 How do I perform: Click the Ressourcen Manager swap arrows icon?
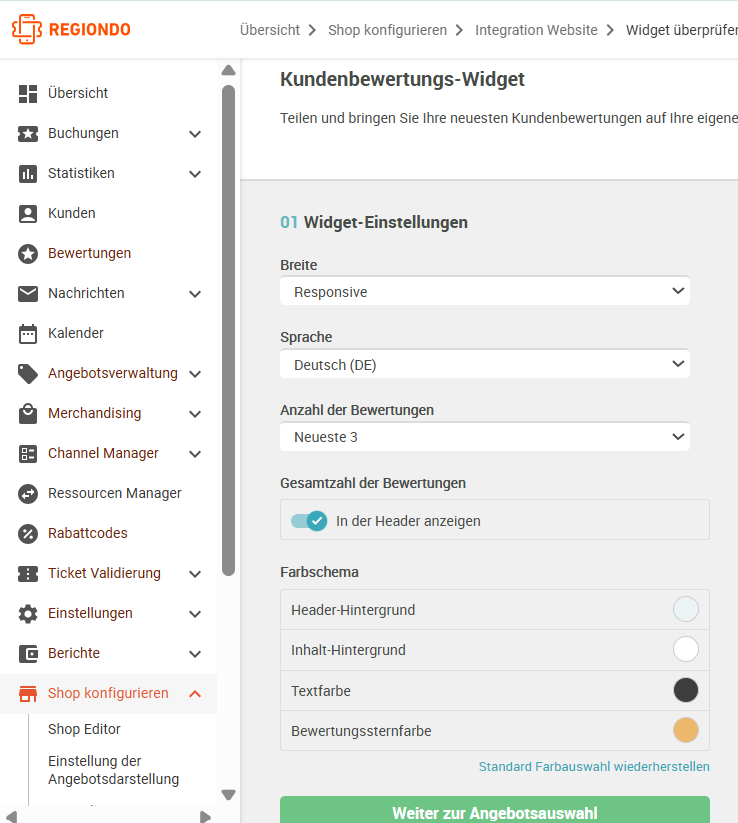(x=28, y=493)
